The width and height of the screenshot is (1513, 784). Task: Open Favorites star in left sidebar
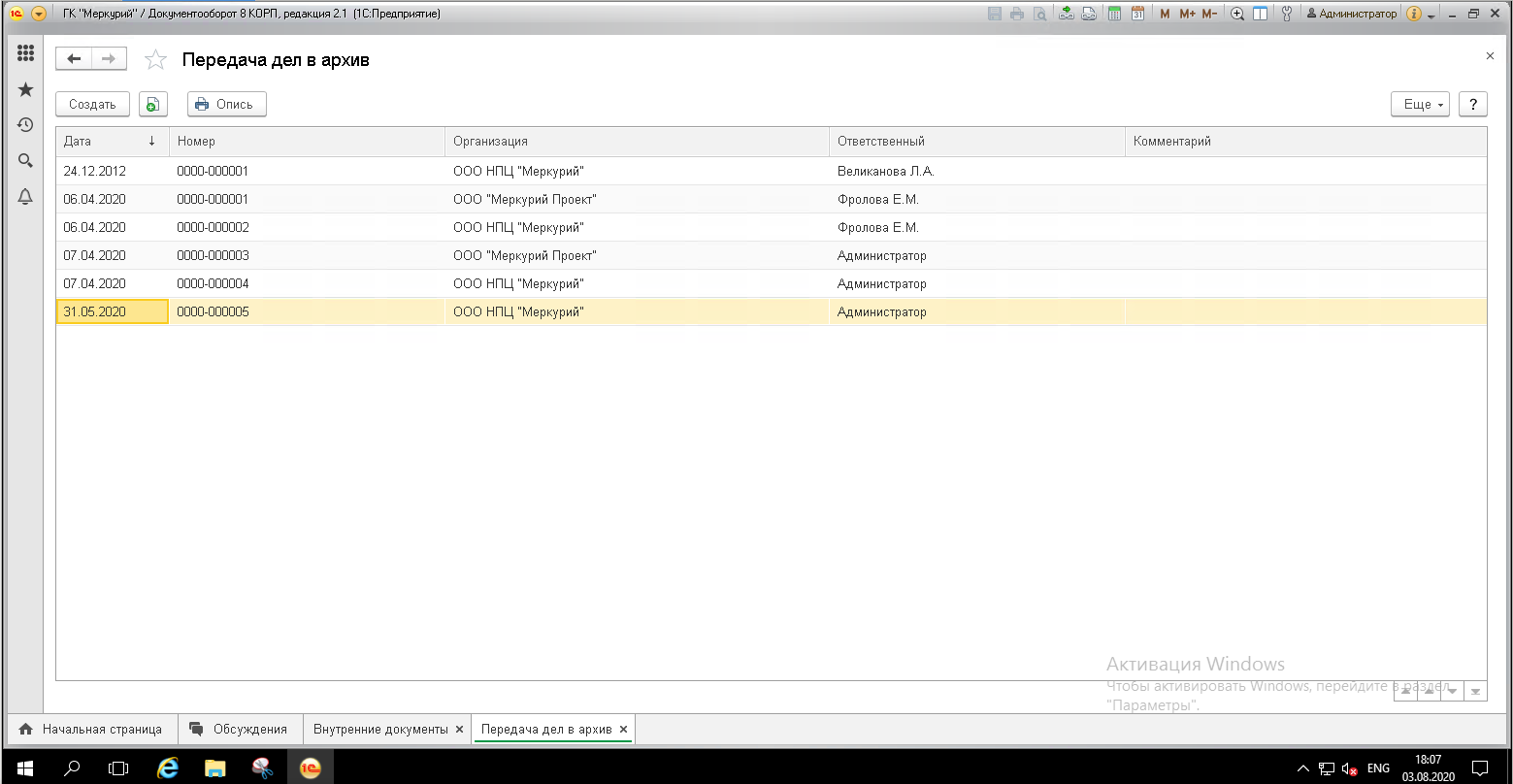coord(26,90)
